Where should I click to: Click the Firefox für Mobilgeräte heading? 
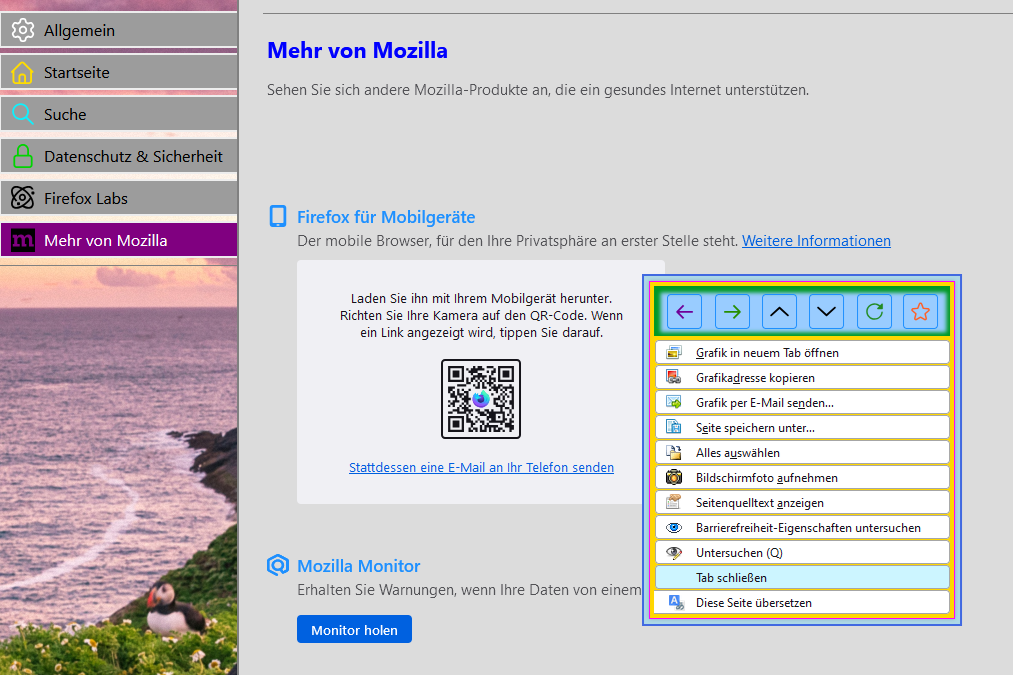point(386,217)
